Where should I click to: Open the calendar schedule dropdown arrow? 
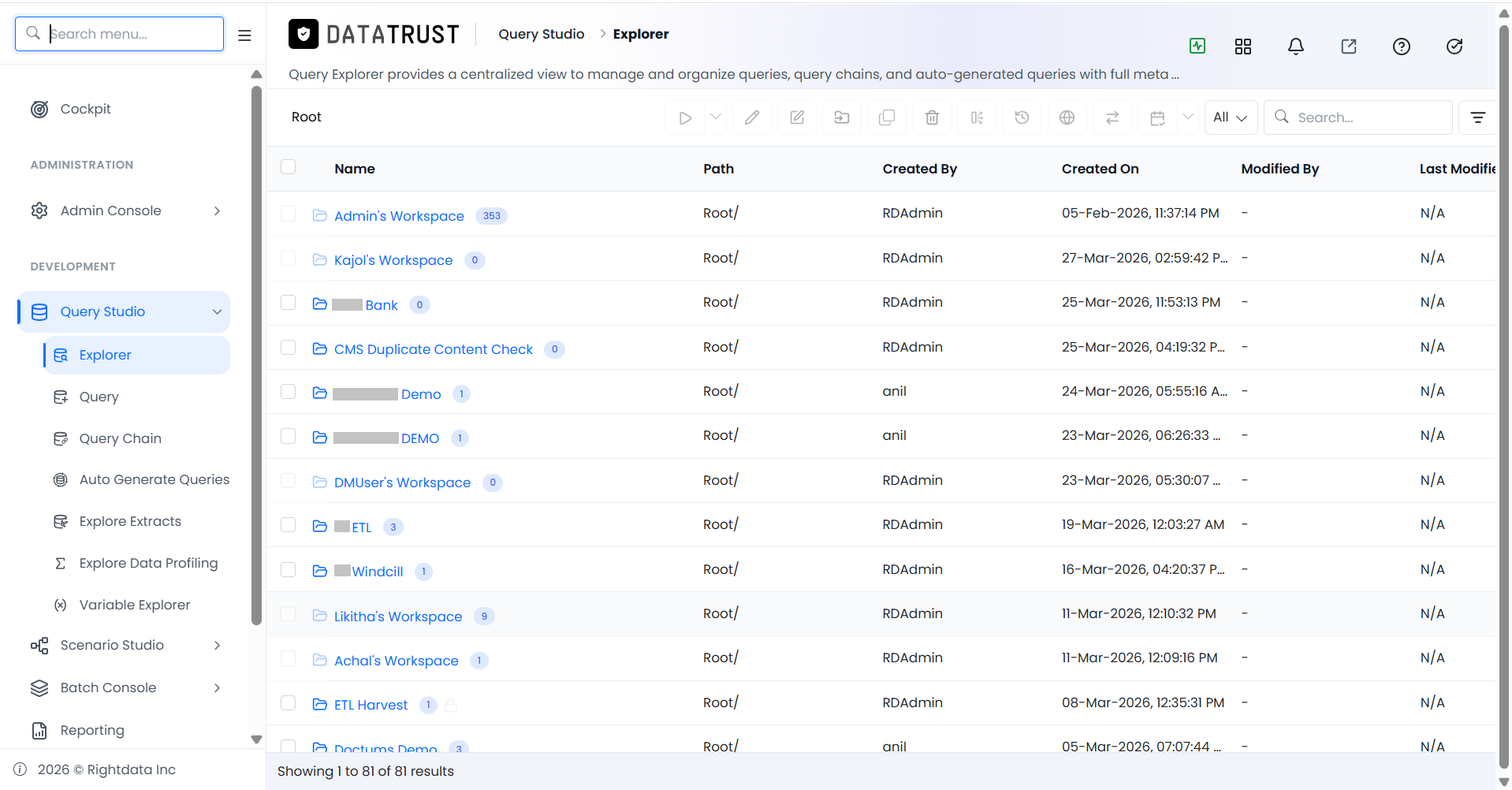1188,117
